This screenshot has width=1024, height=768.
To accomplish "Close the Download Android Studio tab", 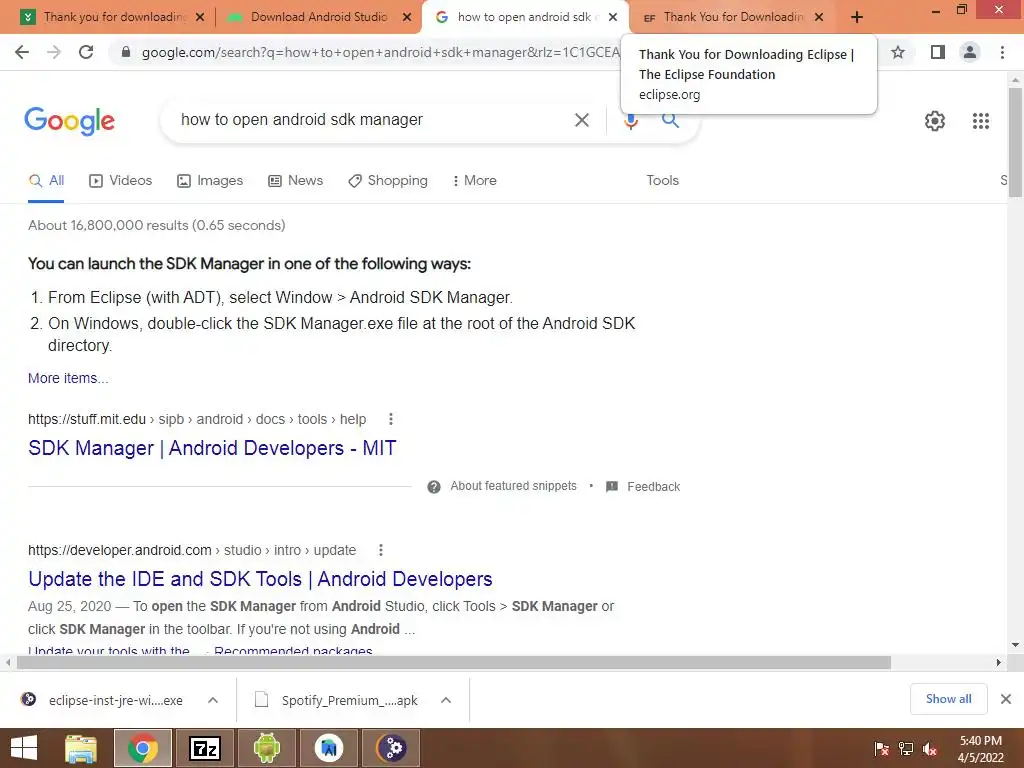I will click(407, 17).
